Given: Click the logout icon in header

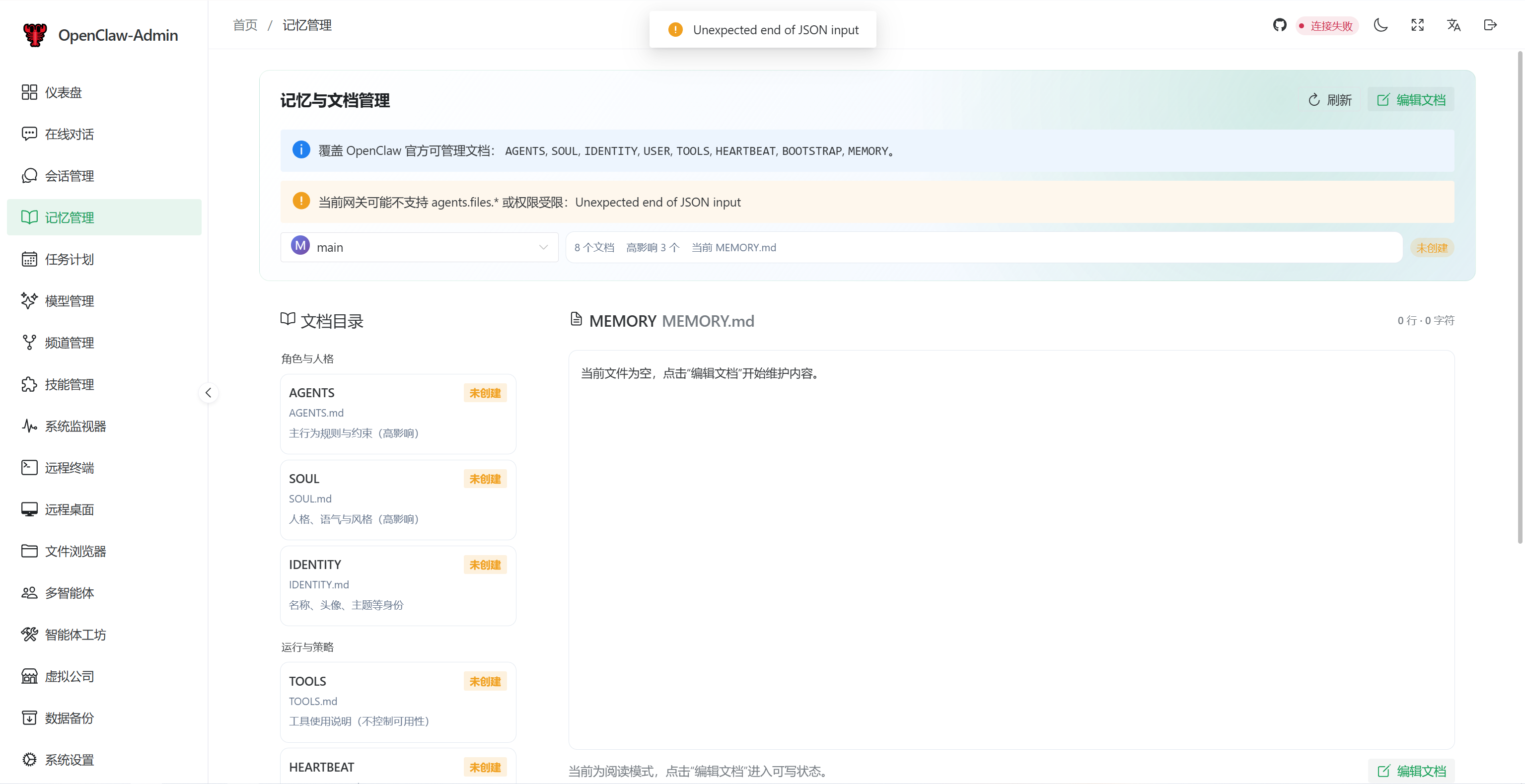Looking at the screenshot, I should tap(1490, 25).
